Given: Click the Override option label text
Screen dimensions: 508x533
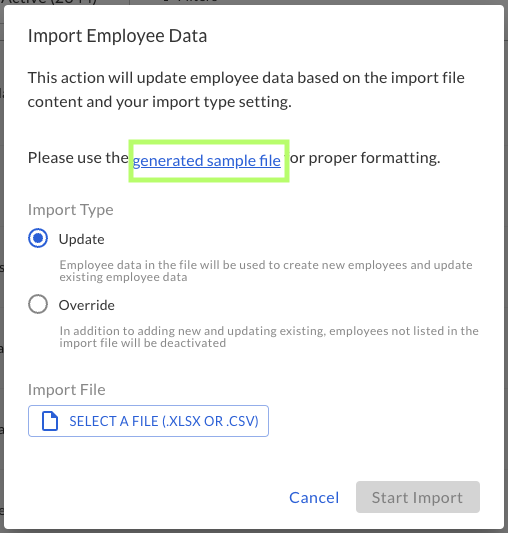Looking at the screenshot, I should 87,305.
